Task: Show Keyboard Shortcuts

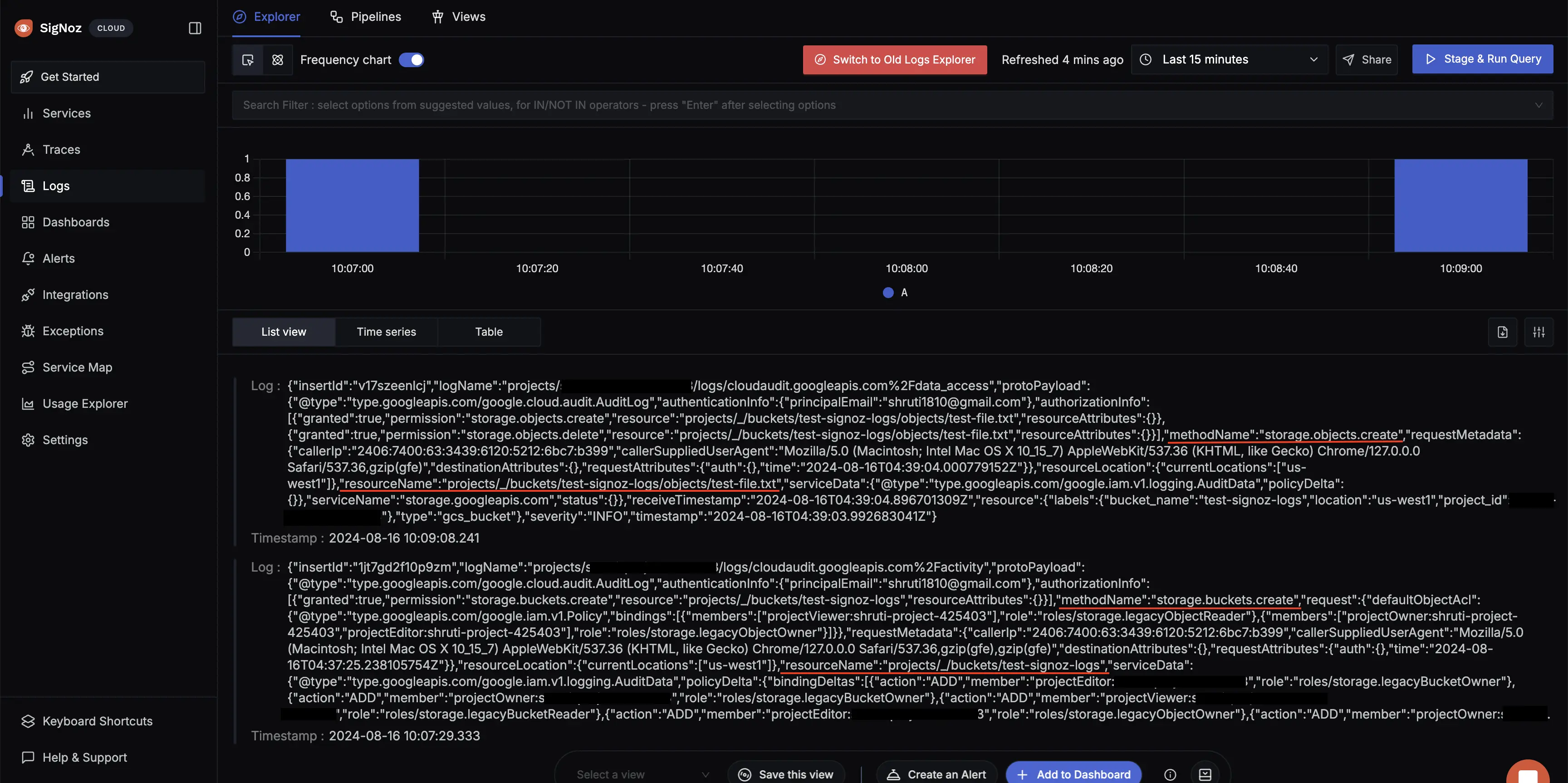Action: (x=108, y=721)
